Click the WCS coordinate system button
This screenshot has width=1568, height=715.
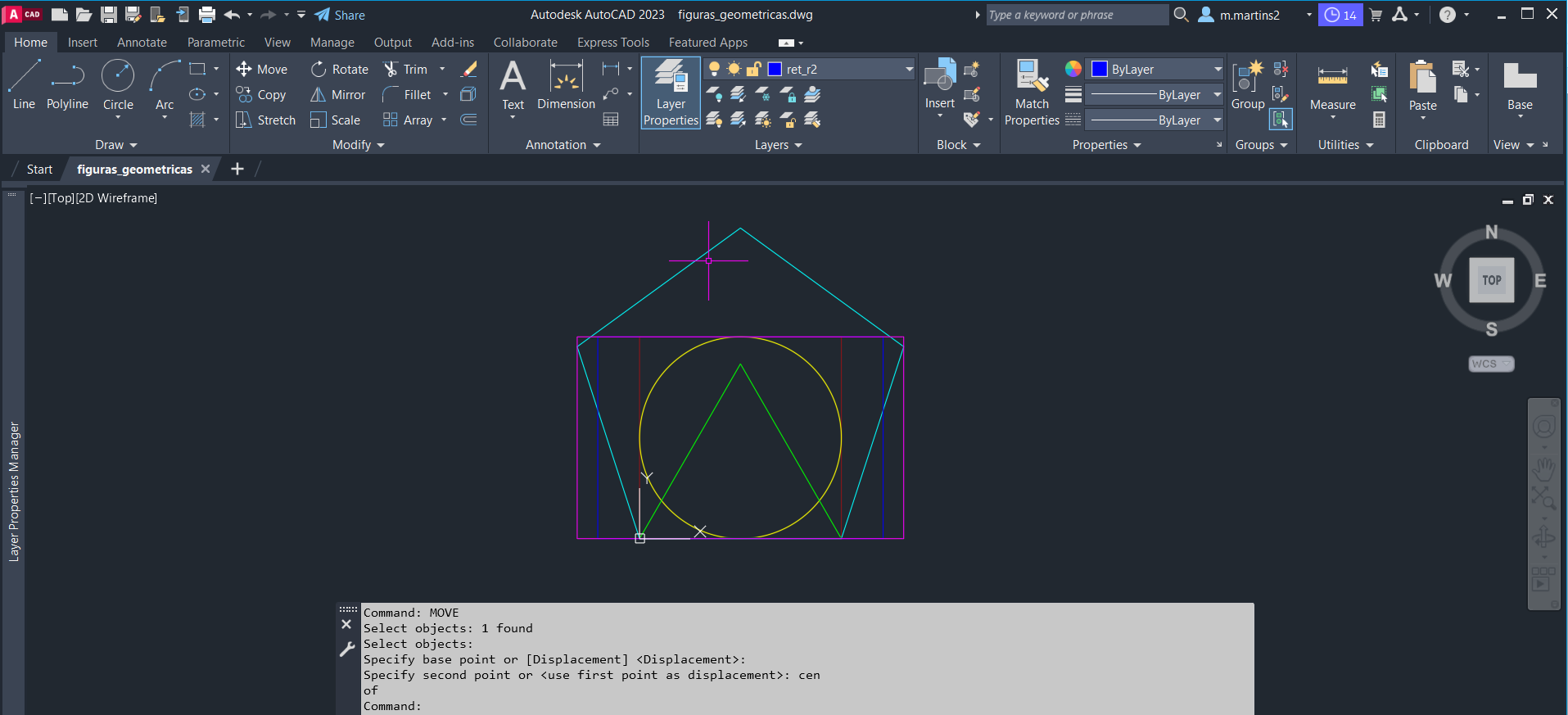tap(1490, 364)
